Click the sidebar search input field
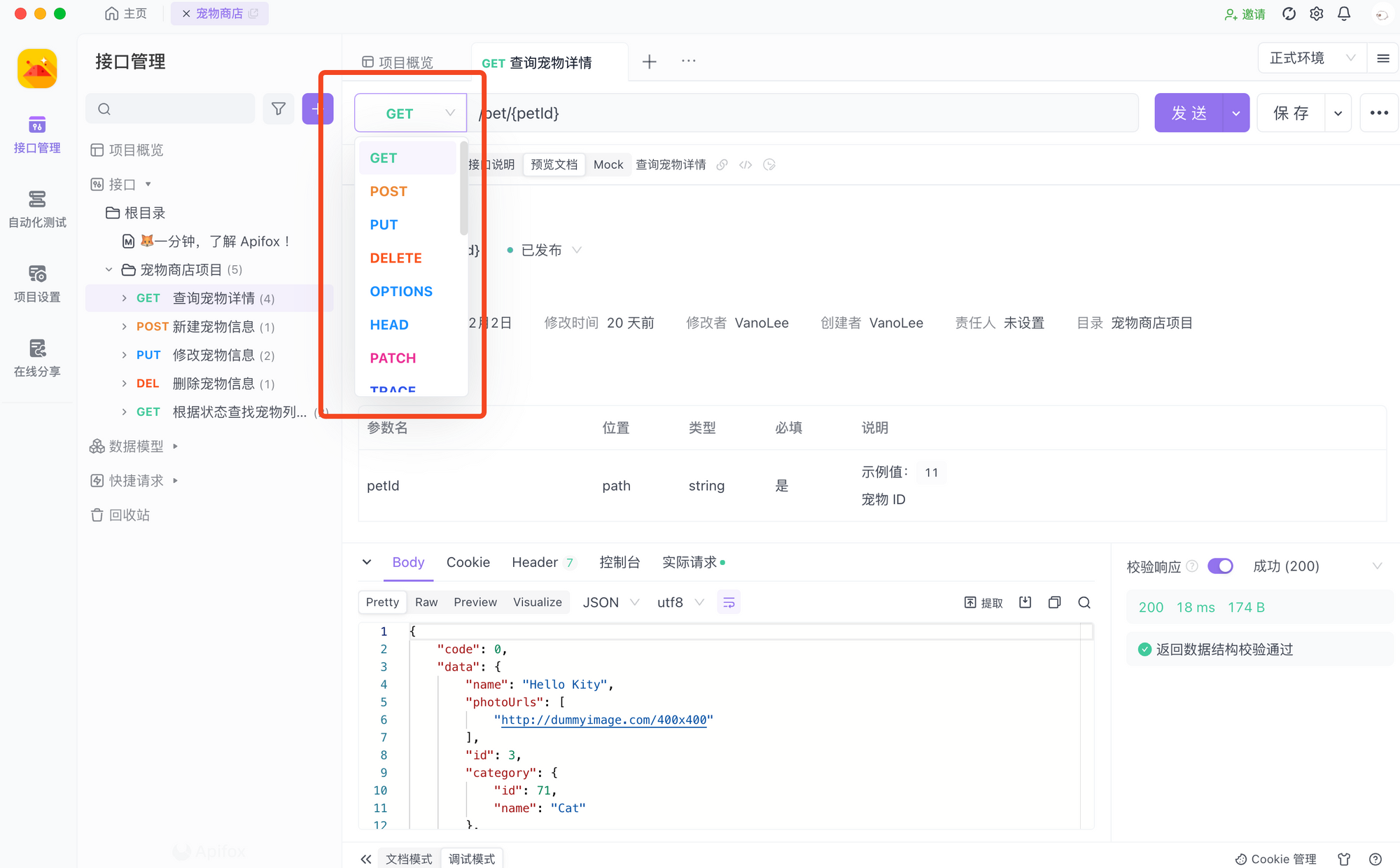The height and width of the screenshot is (868, 1400). 169,108
